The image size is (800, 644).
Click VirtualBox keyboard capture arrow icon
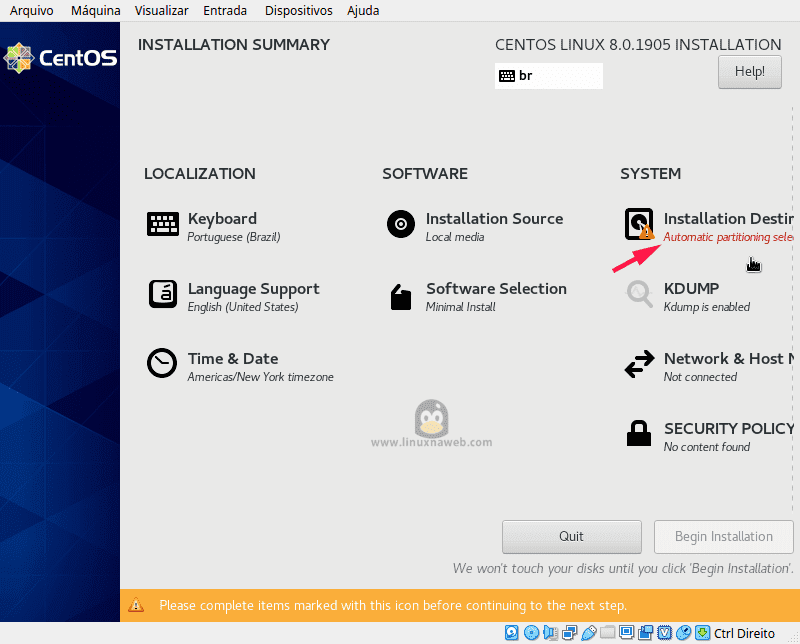point(703,633)
